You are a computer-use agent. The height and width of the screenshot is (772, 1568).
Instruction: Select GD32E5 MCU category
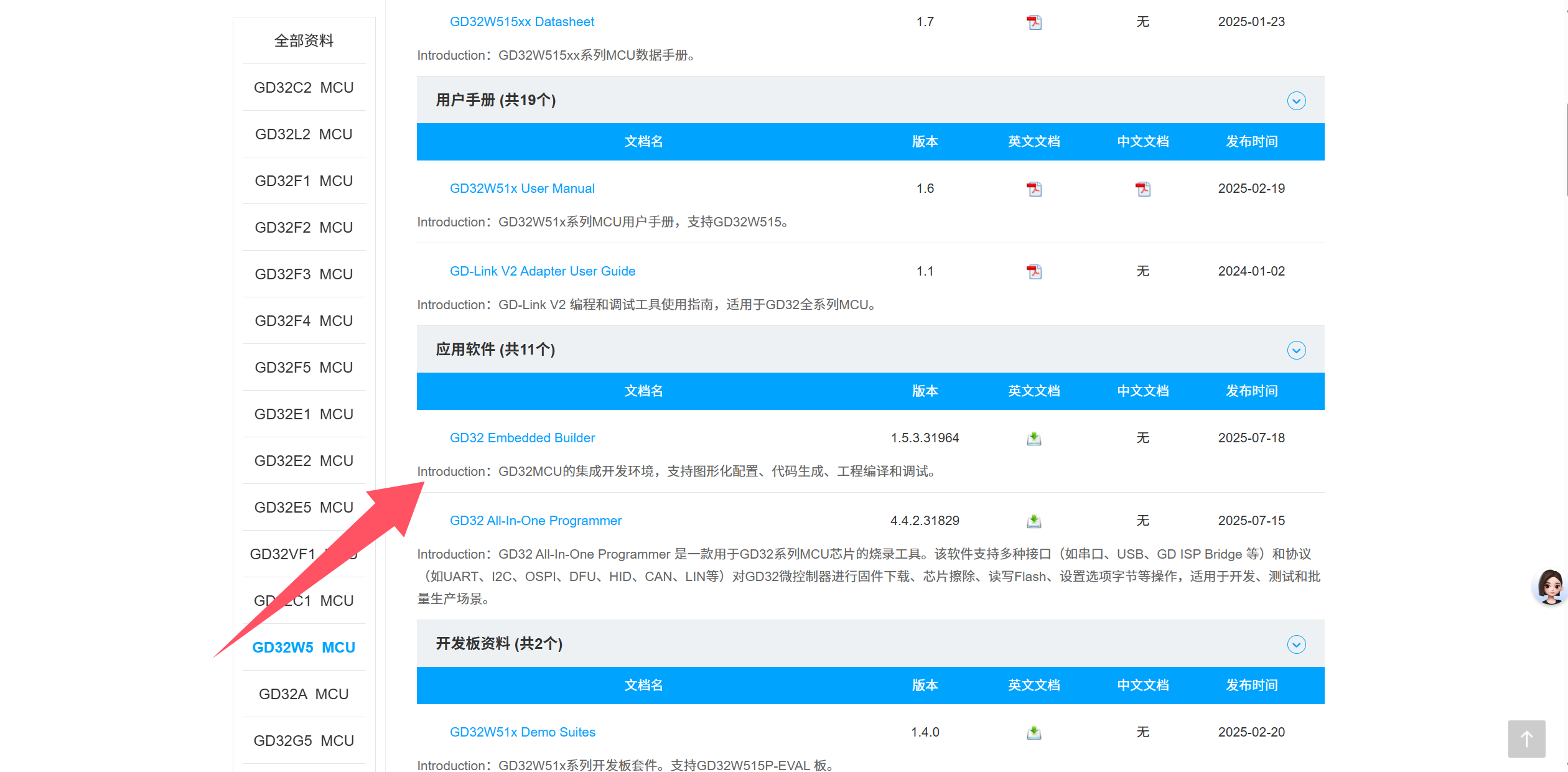click(304, 508)
